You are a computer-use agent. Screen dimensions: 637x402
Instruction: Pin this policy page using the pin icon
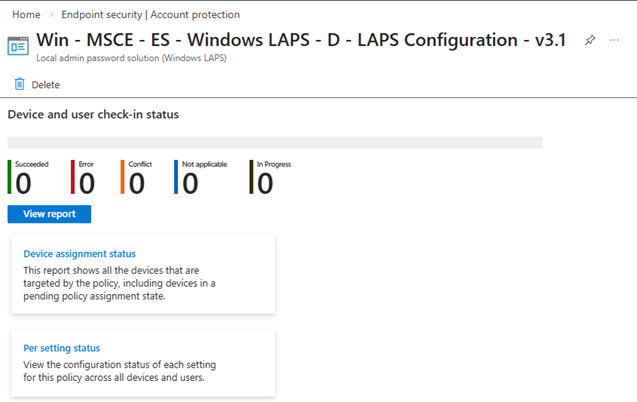(590, 41)
